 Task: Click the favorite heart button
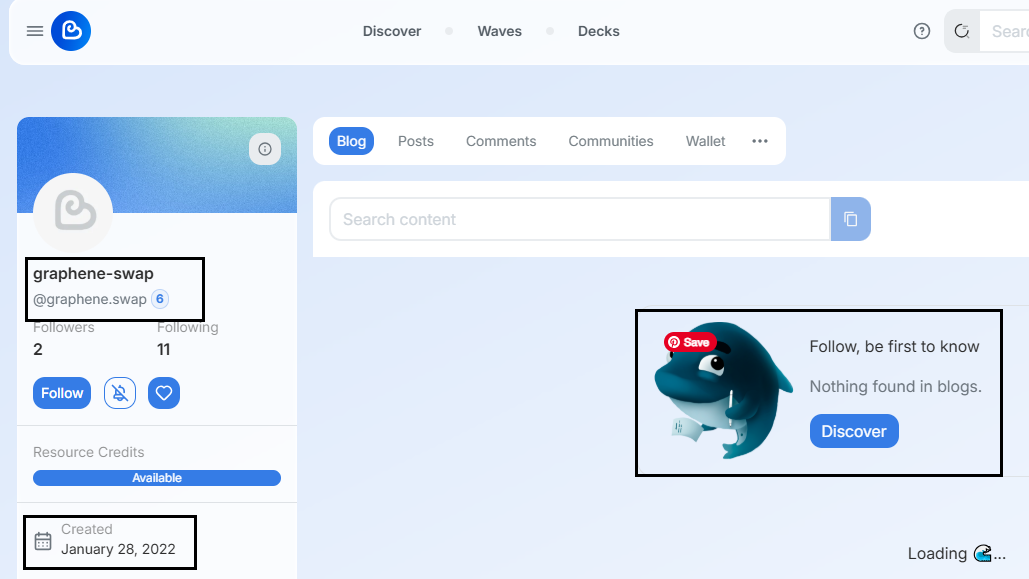[164, 393]
